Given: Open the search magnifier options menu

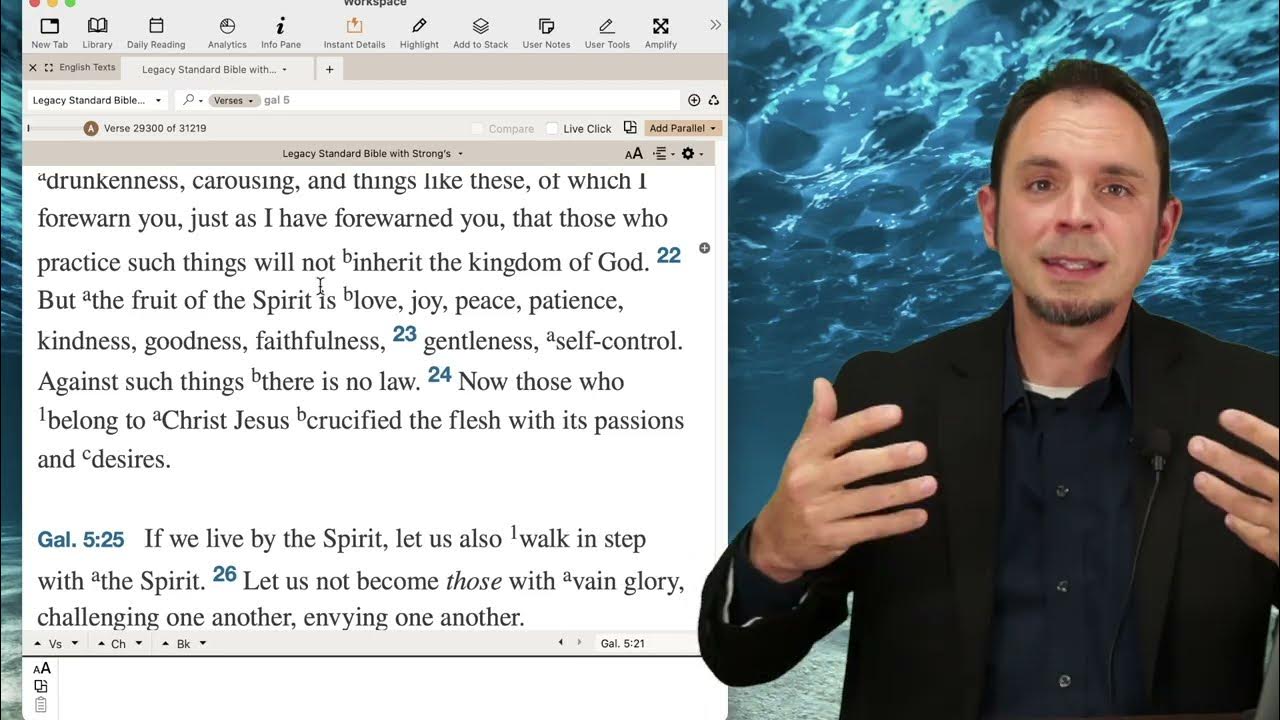Looking at the screenshot, I should [x=192, y=100].
